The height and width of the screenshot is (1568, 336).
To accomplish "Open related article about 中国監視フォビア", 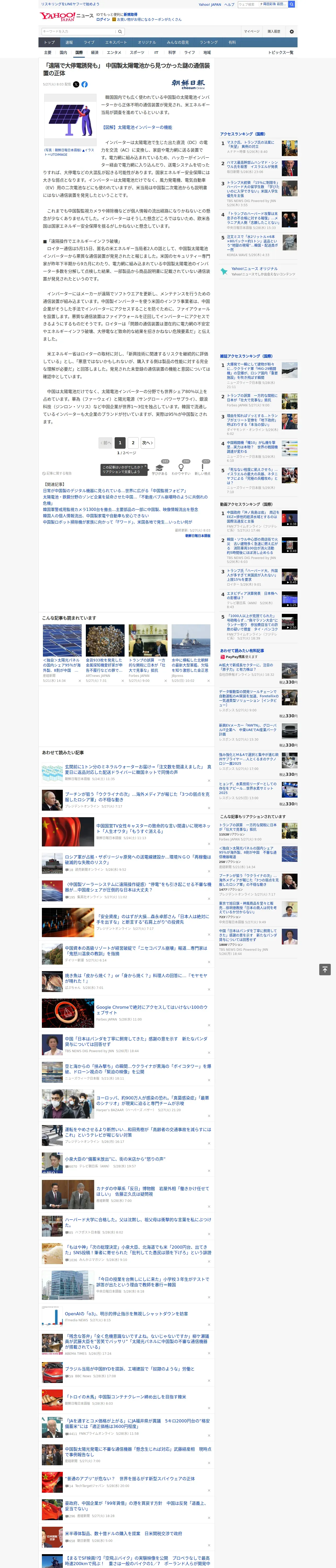I will [114, 490].
